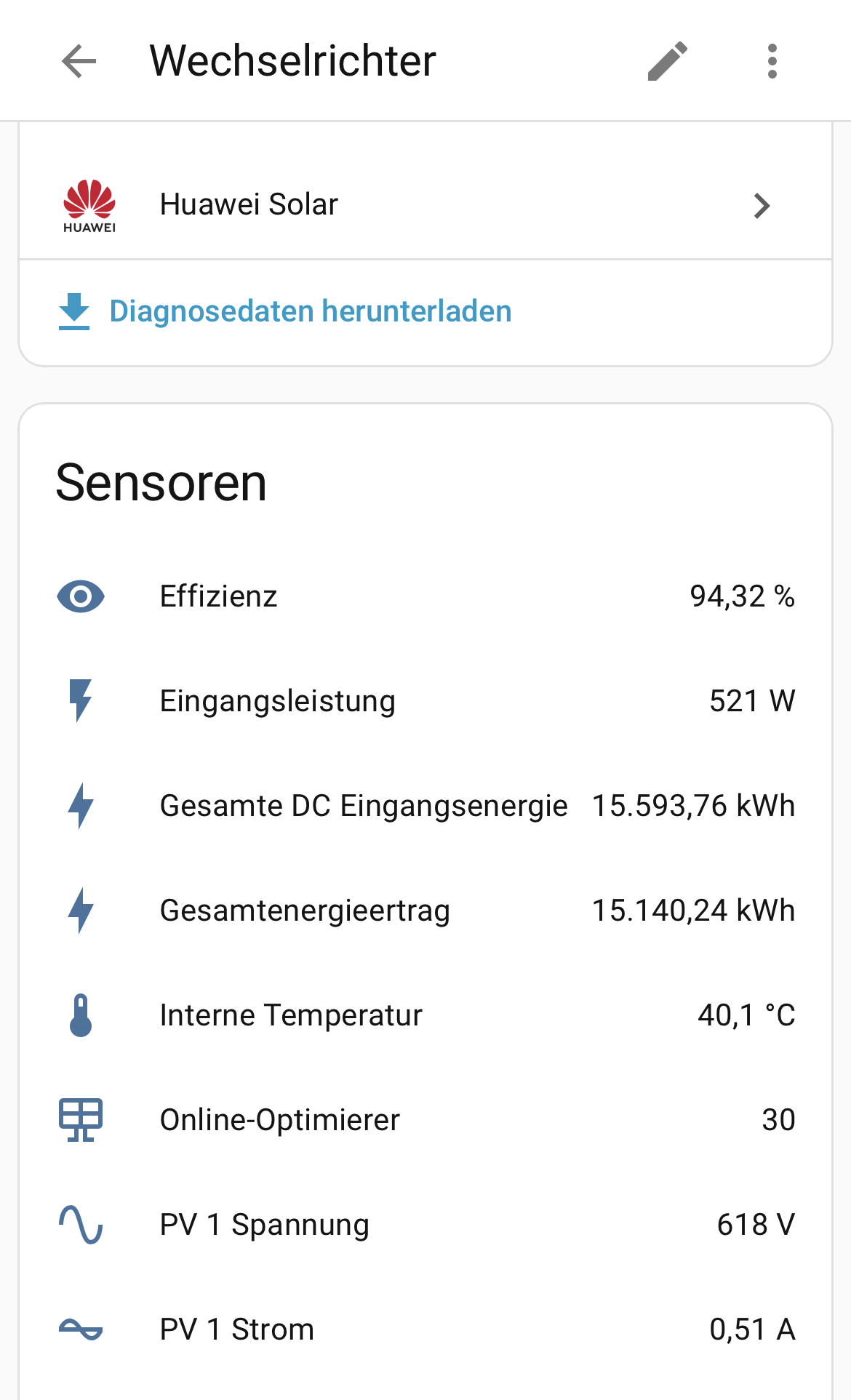Tap the download arrow icon
Image resolution: width=851 pixels, height=1400 pixels.
click(74, 311)
